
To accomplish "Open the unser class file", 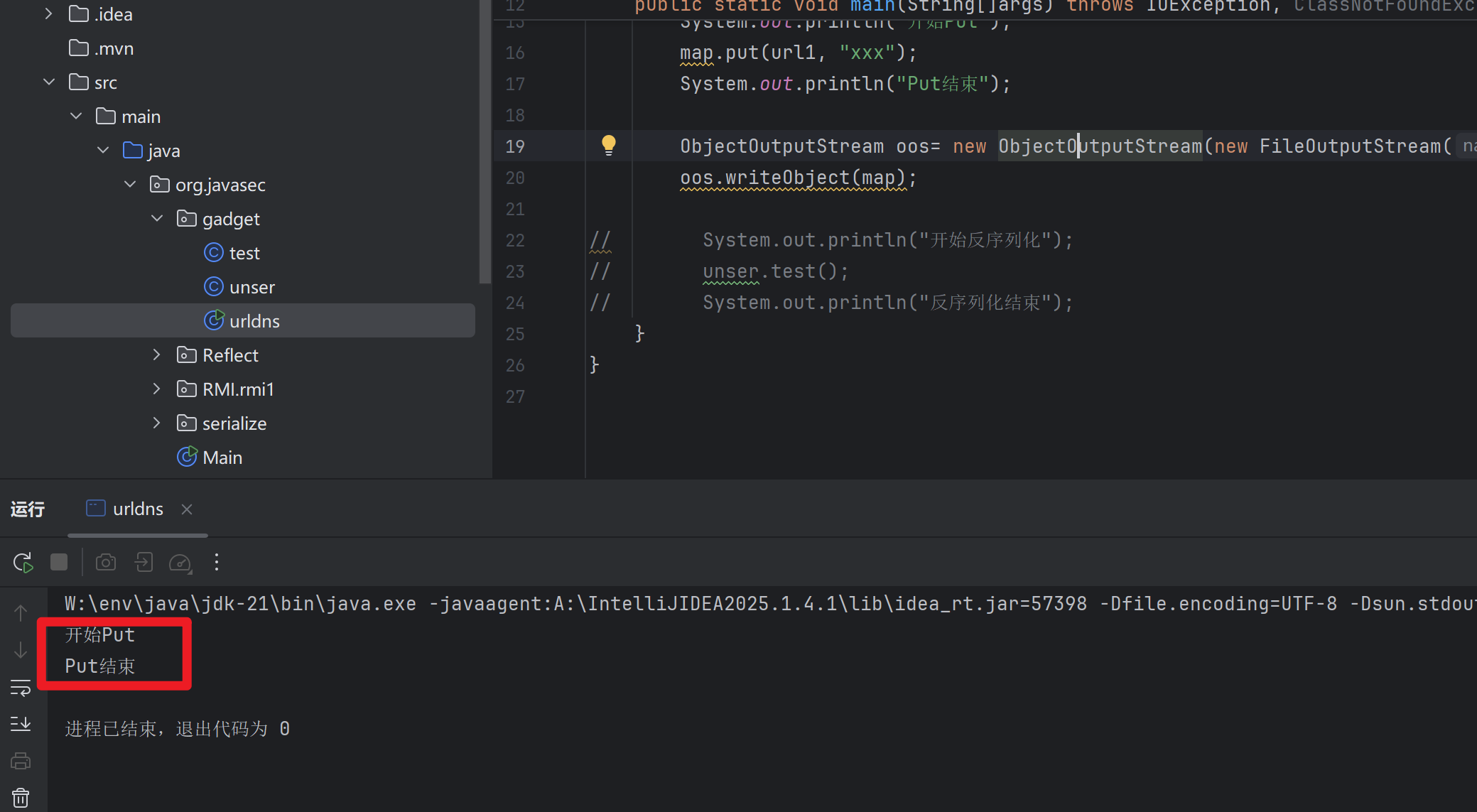I will pyautogui.click(x=251, y=287).
